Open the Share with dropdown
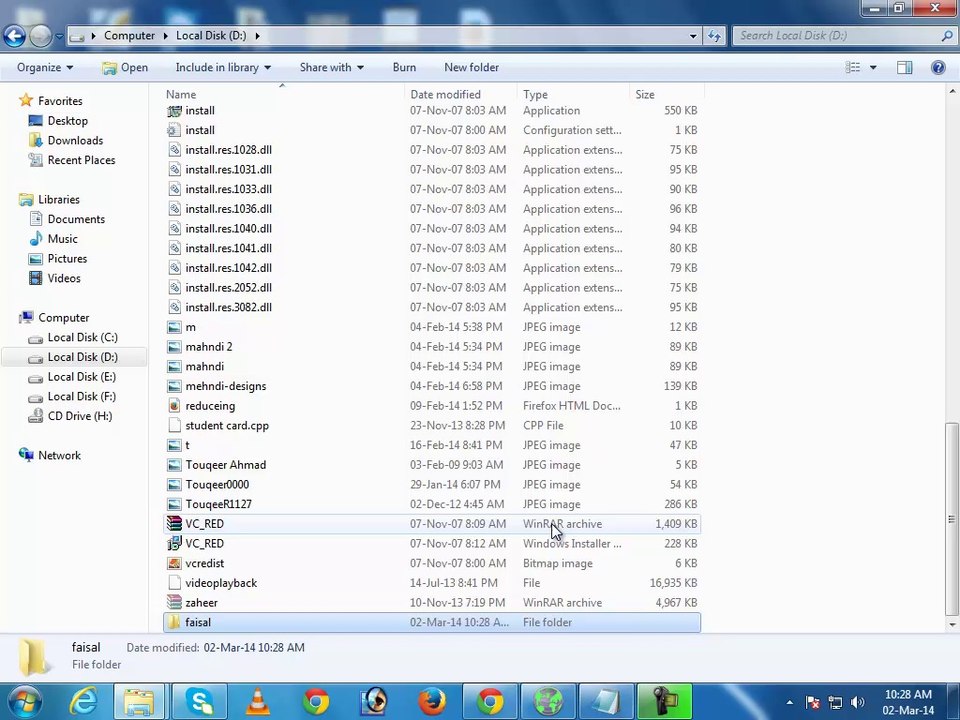The width and height of the screenshot is (960, 720). (x=331, y=67)
